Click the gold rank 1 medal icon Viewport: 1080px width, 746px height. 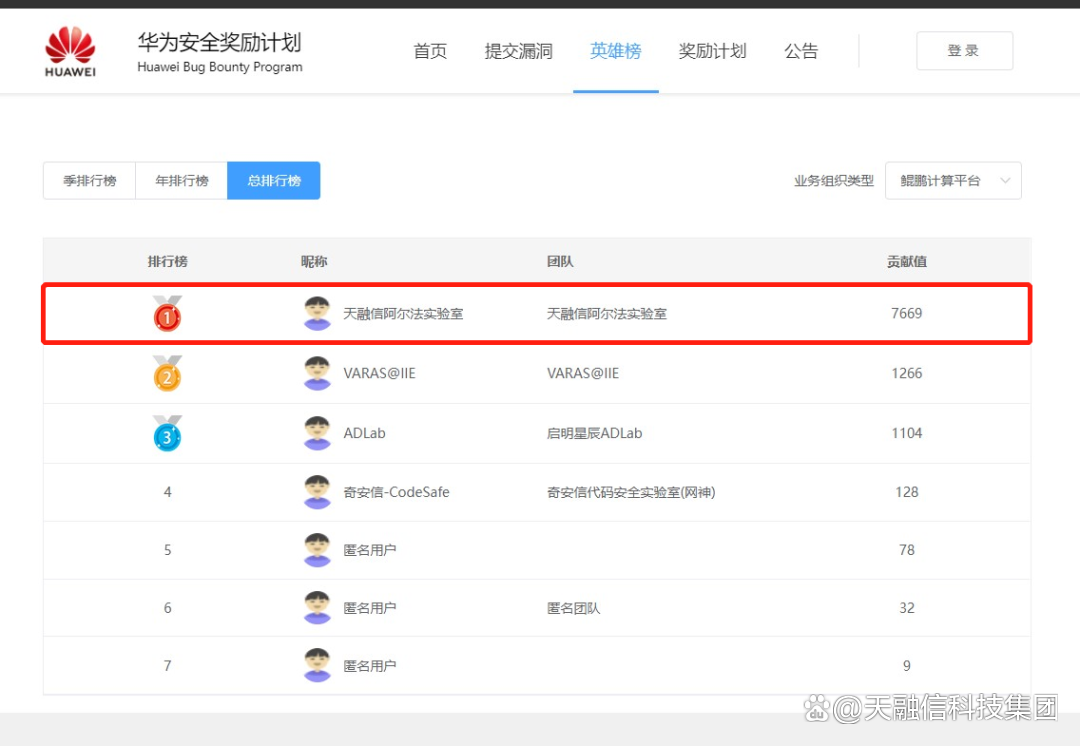[167, 314]
